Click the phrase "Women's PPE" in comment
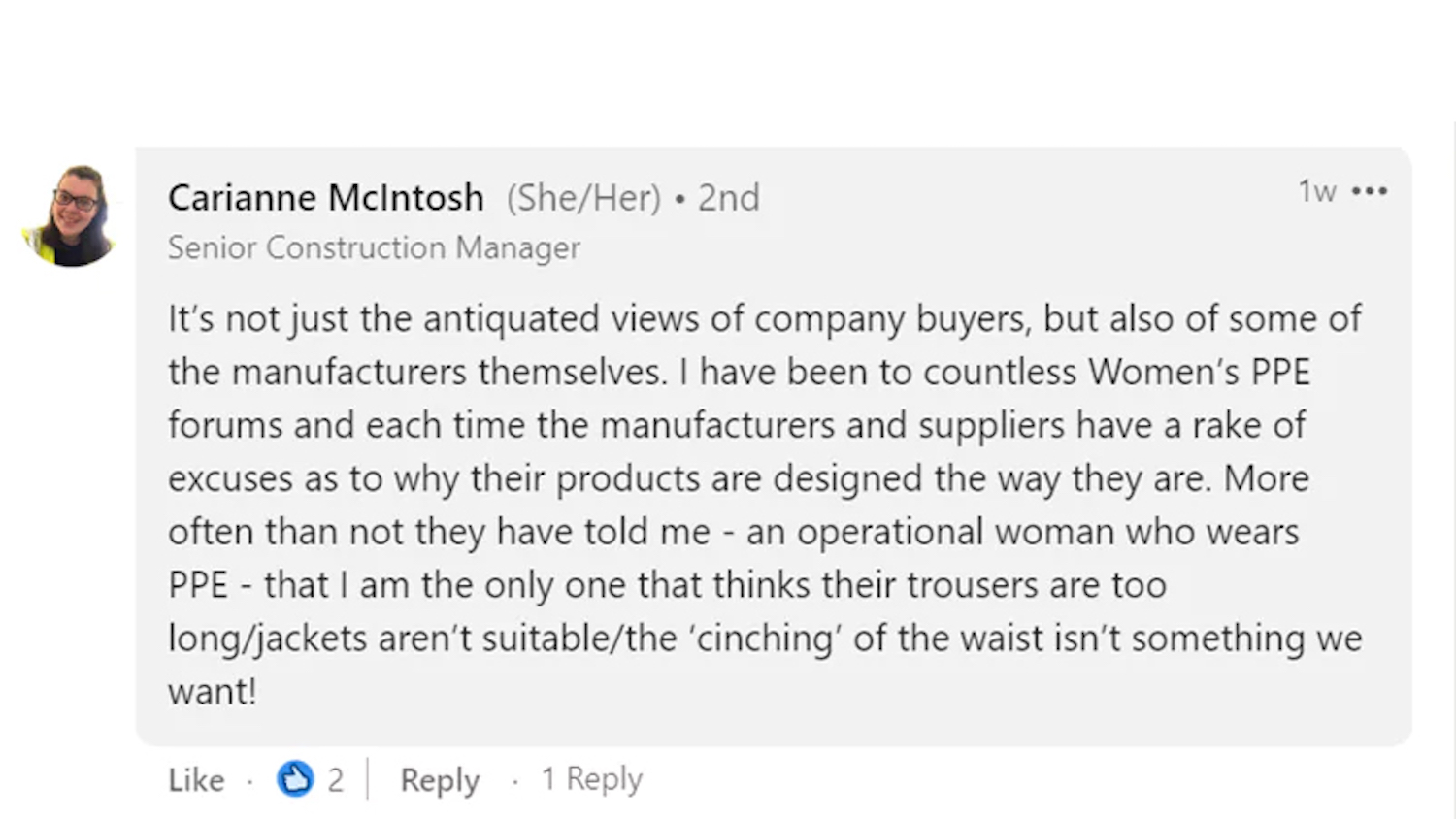The image size is (1456, 819). 1199,372
